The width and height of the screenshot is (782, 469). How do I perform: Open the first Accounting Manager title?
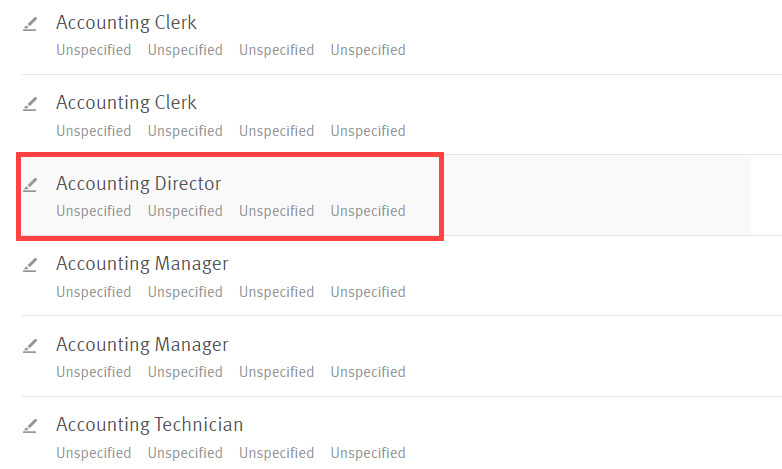tap(142, 263)
